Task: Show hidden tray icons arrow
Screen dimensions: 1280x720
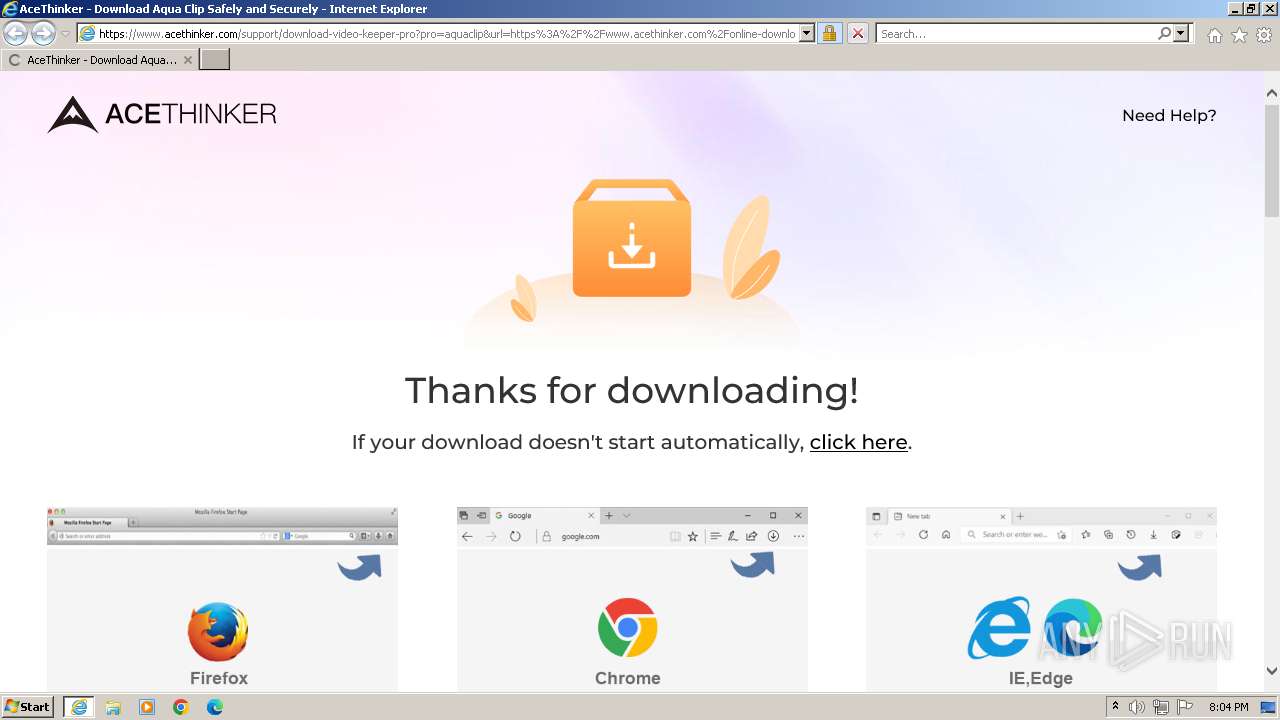Action: coord(1115,707)
